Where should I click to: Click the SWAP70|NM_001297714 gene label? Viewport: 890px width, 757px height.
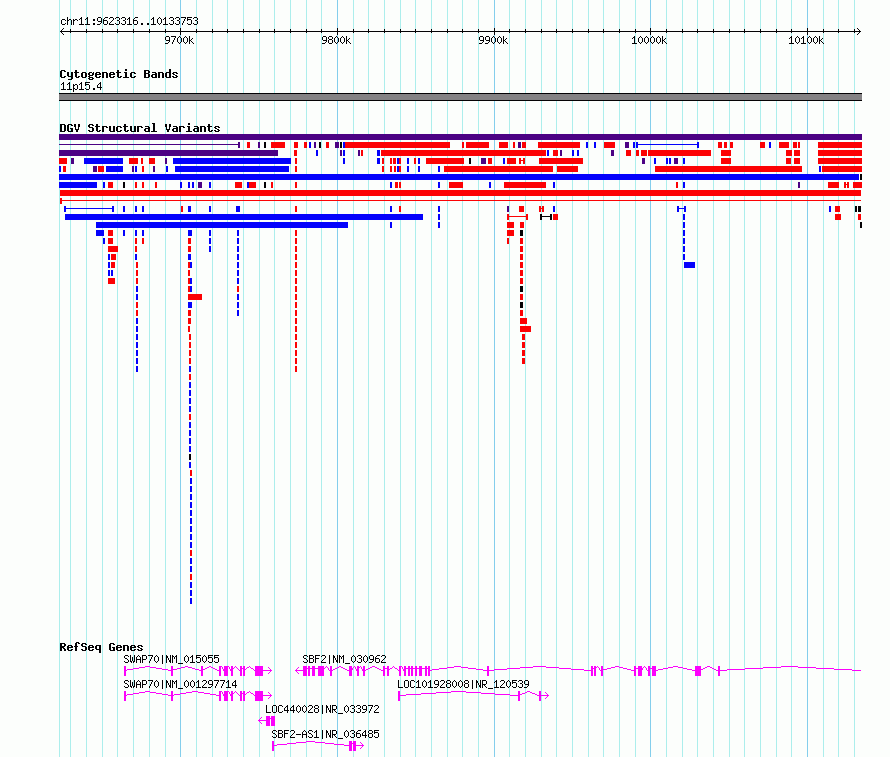point(180,684)
